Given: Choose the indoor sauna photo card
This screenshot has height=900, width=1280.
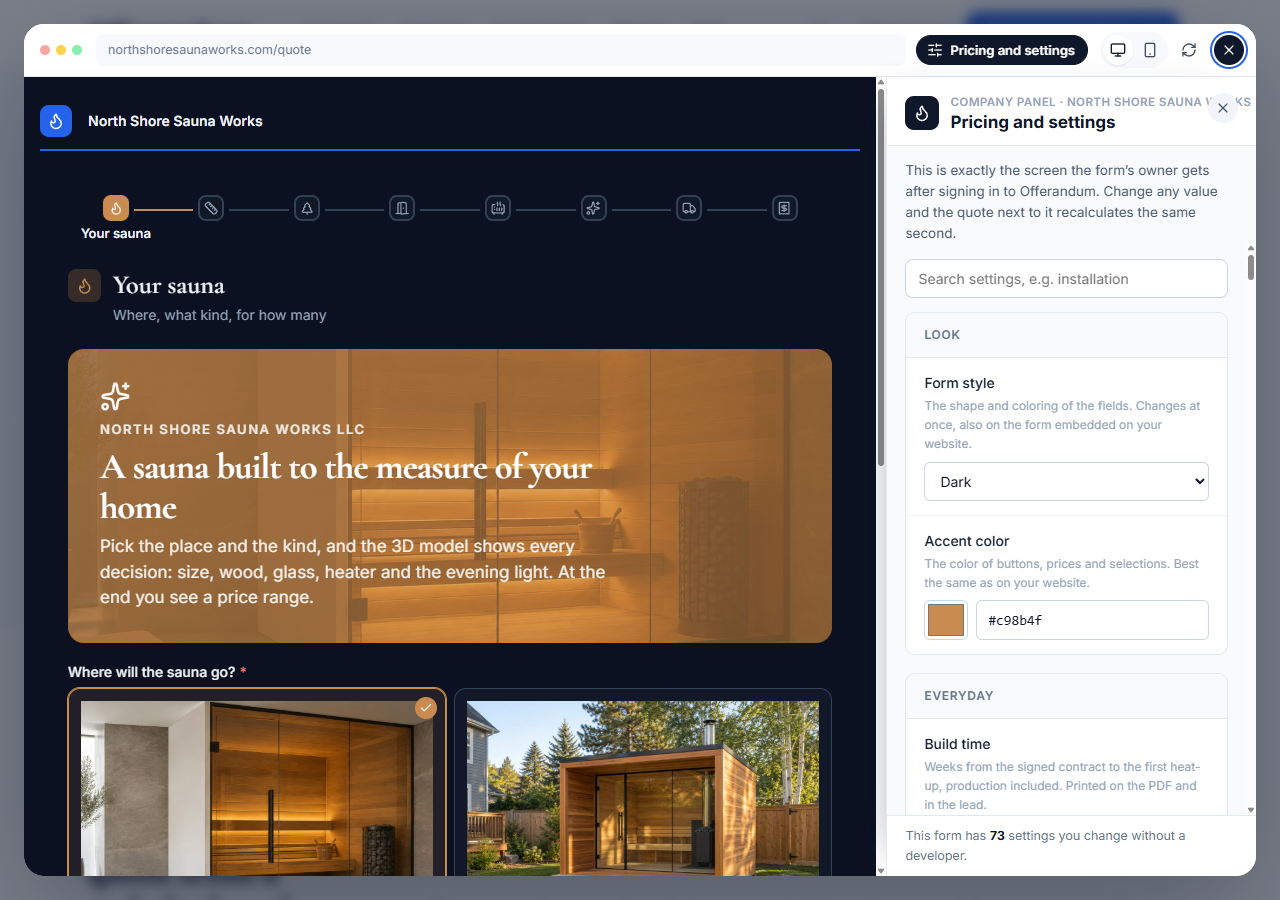Looking at the screenshot, I should (x=257, y=783).
